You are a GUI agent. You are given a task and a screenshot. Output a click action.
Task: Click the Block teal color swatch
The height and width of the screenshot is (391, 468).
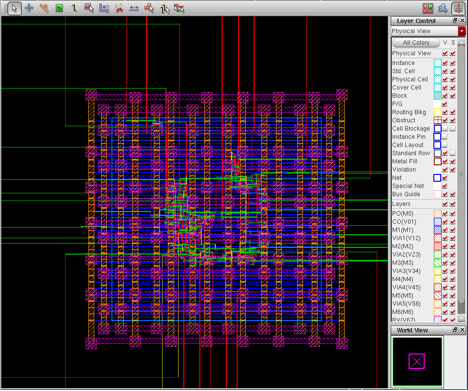tap(437, 96)
